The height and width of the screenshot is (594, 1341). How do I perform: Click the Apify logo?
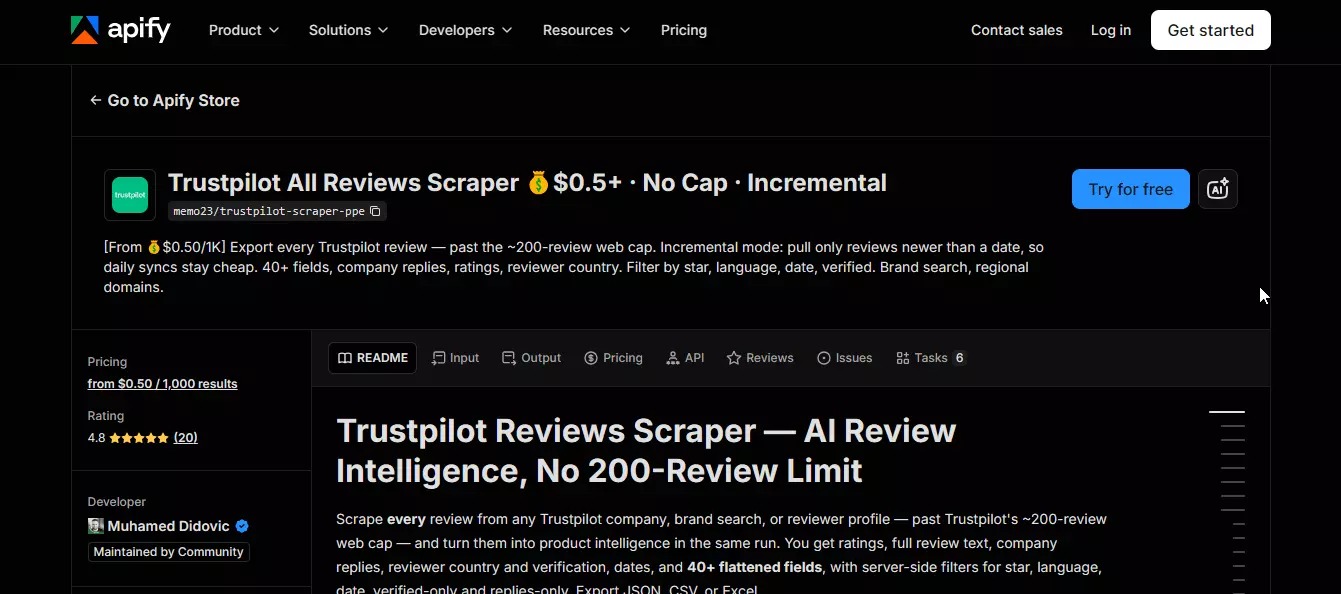(121, 30)
